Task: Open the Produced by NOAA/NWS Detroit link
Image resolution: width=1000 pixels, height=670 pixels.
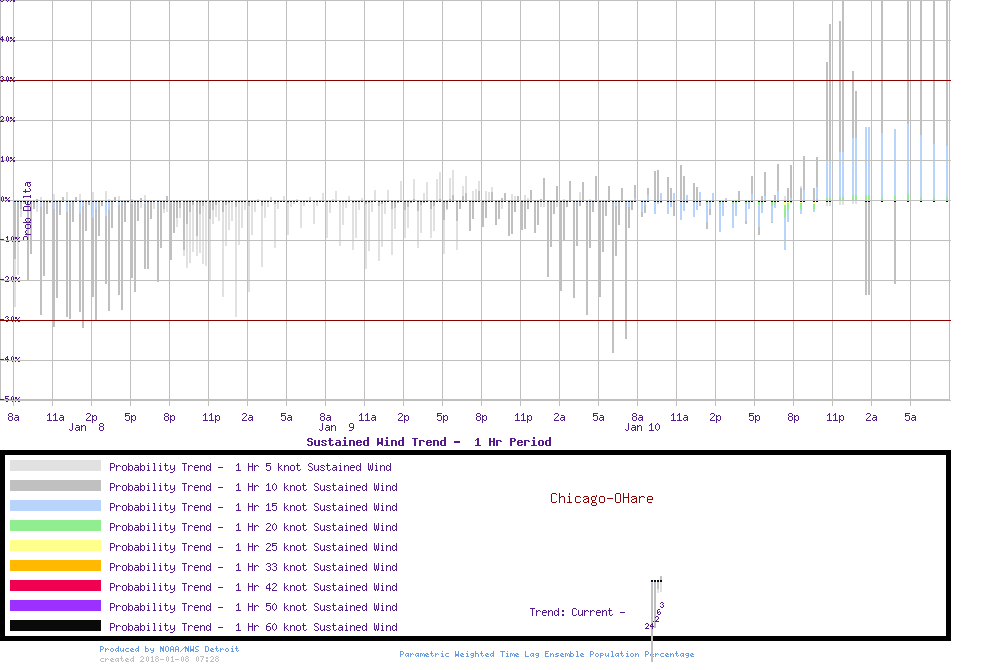Action: coord(169,649)
